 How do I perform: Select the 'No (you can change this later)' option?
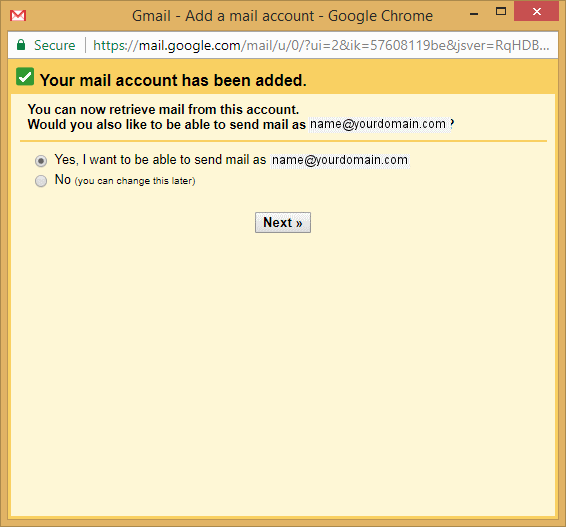(41, 181)
